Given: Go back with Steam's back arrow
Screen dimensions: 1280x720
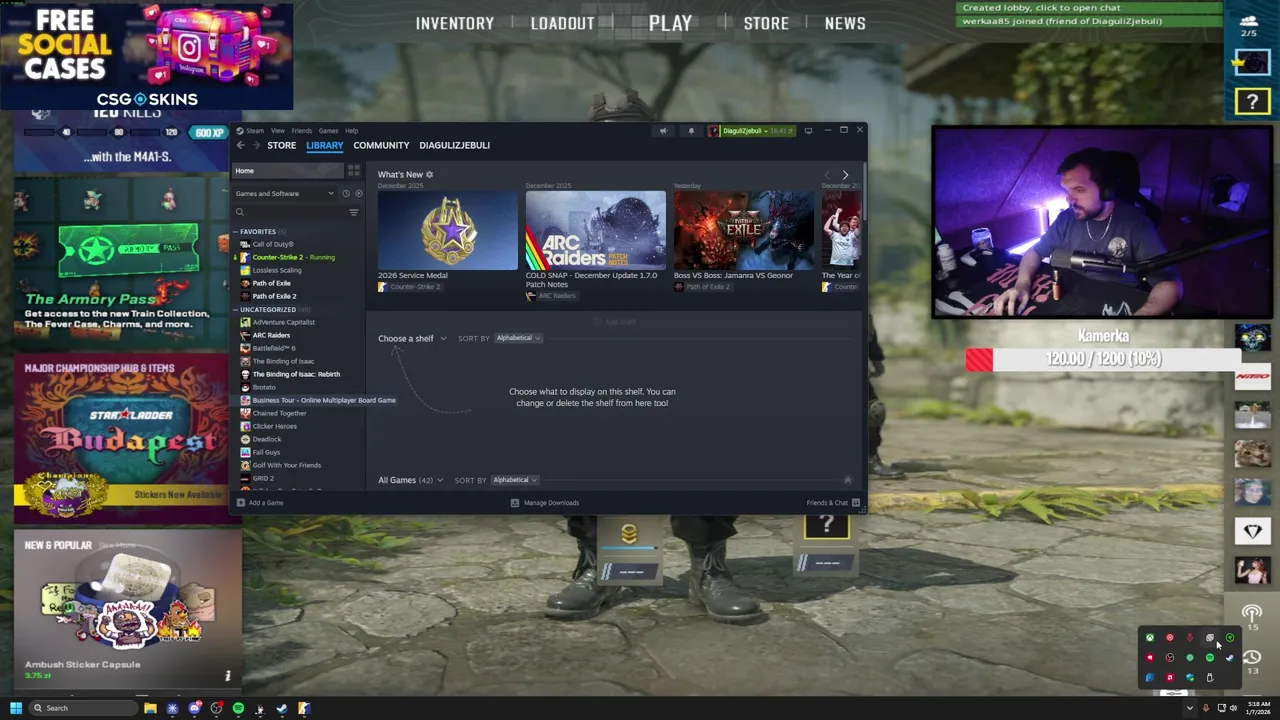Looking at the screenshot, I should tap(241, 145).
